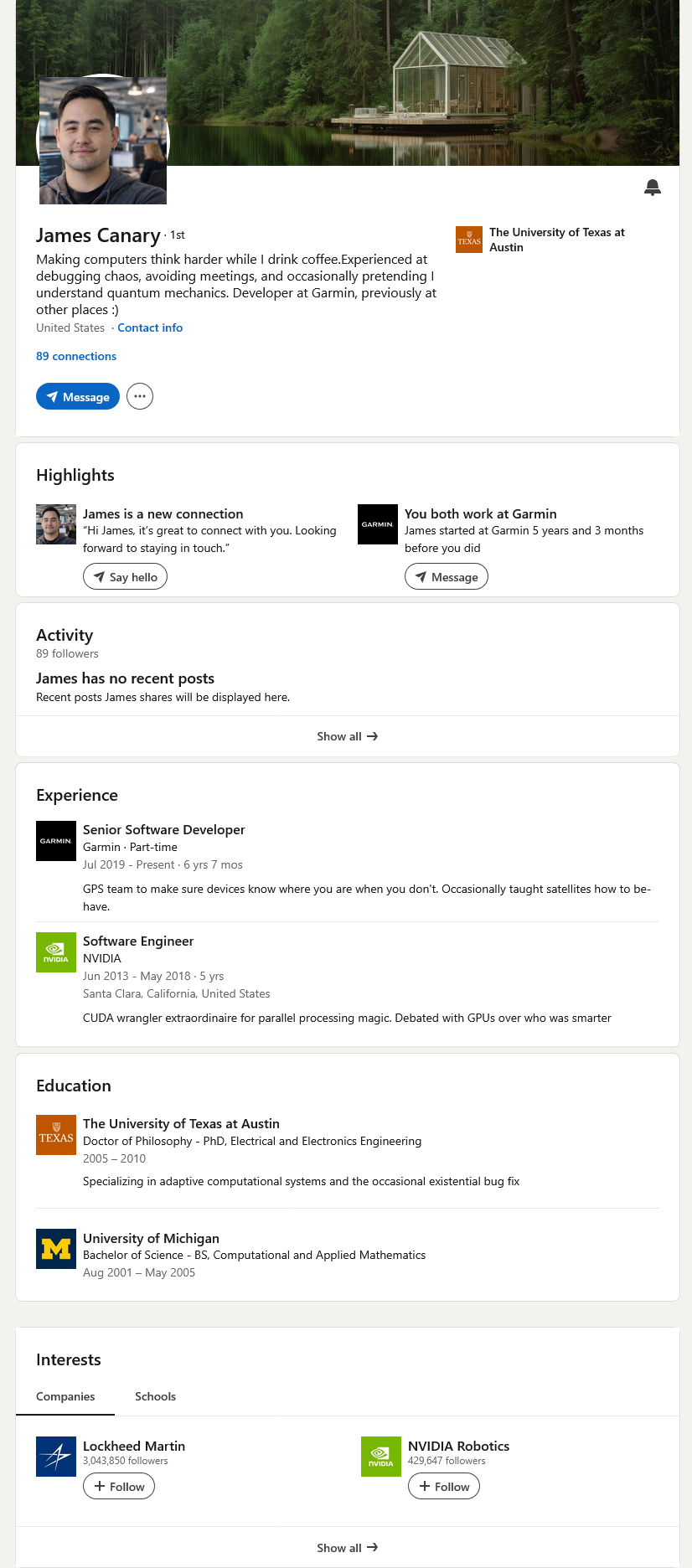Click James Canary's profile photo
This screenshot has height=1568, width=692.
pyautogui.click(x=102, y=140)
